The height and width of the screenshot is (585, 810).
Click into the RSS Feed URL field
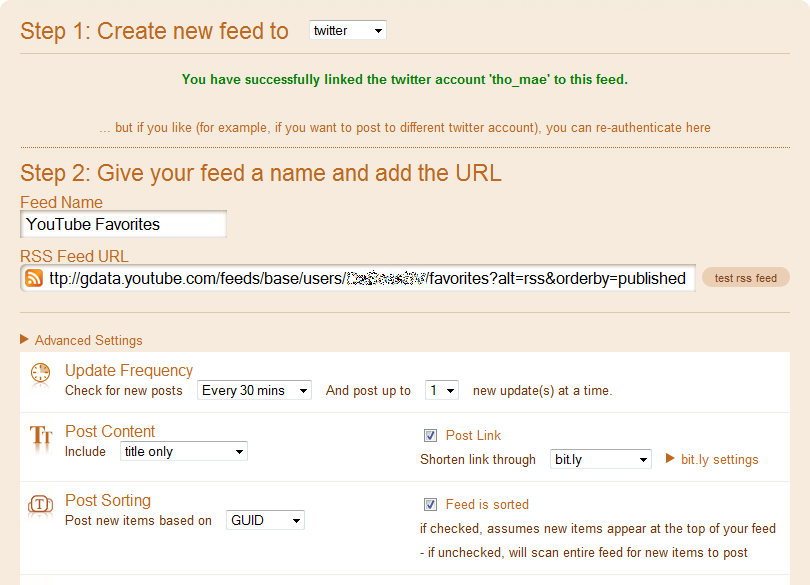368,278
